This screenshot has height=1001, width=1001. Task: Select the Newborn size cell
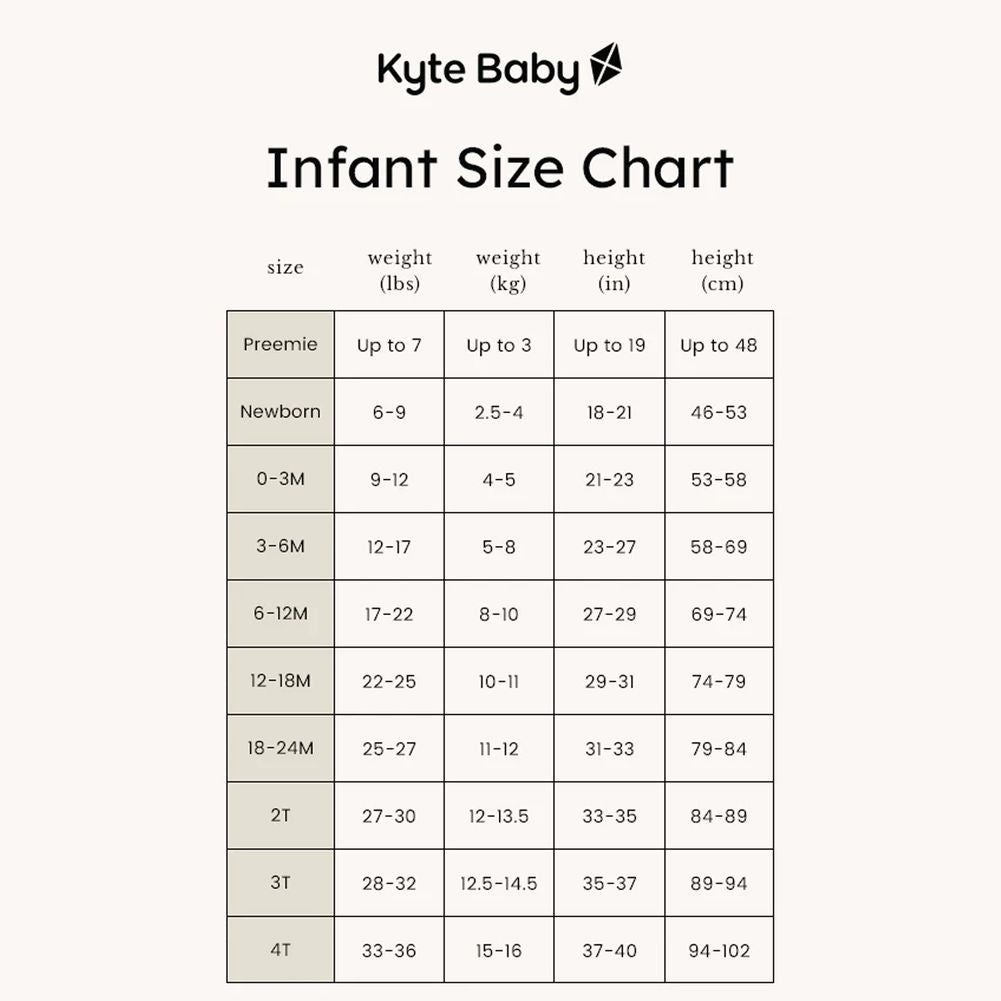pyautogui.click(x=280, y=411)
